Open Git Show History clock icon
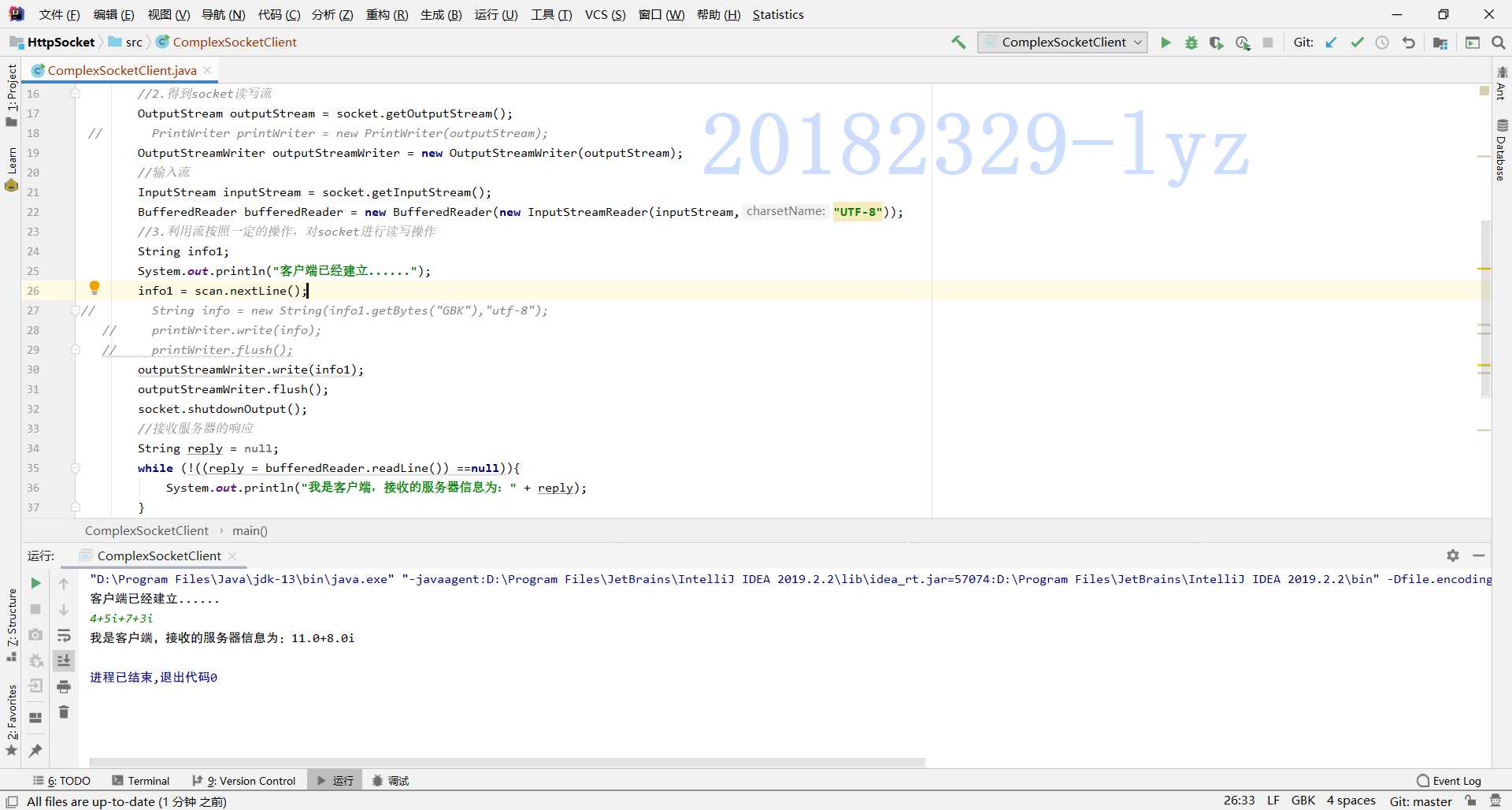 point(1382,43)
